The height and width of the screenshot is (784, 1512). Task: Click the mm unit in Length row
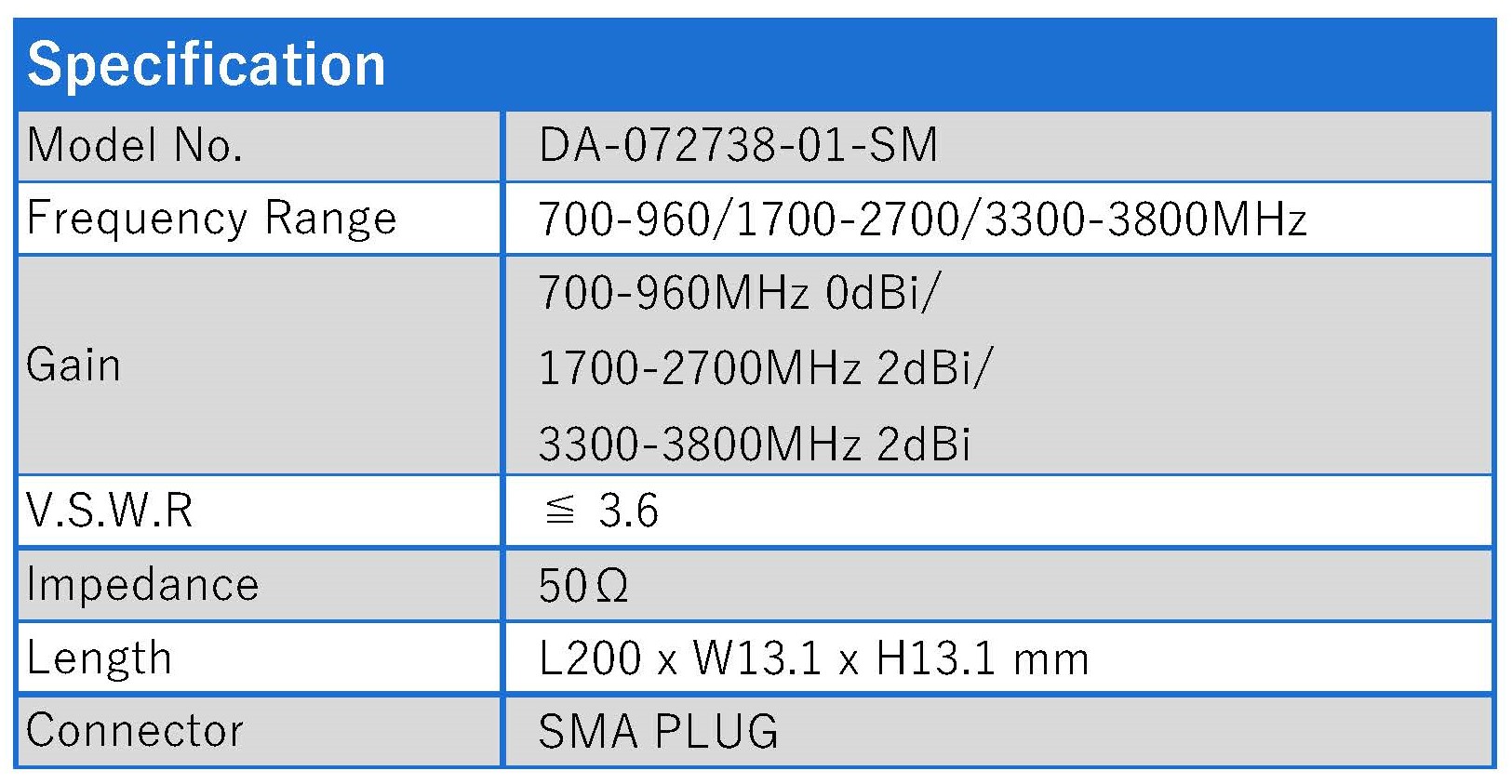point(1050,660)
